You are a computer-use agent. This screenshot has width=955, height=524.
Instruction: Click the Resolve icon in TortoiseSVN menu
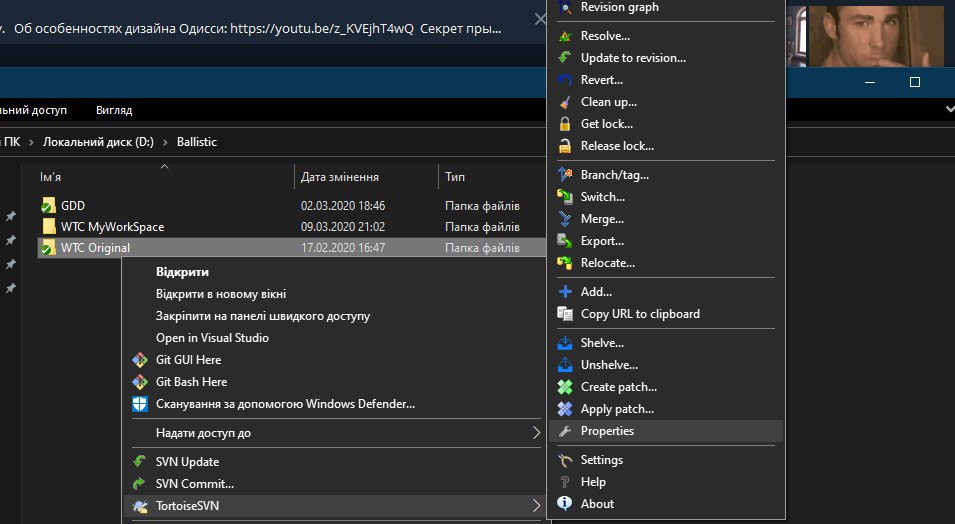[x=565, y=36]
